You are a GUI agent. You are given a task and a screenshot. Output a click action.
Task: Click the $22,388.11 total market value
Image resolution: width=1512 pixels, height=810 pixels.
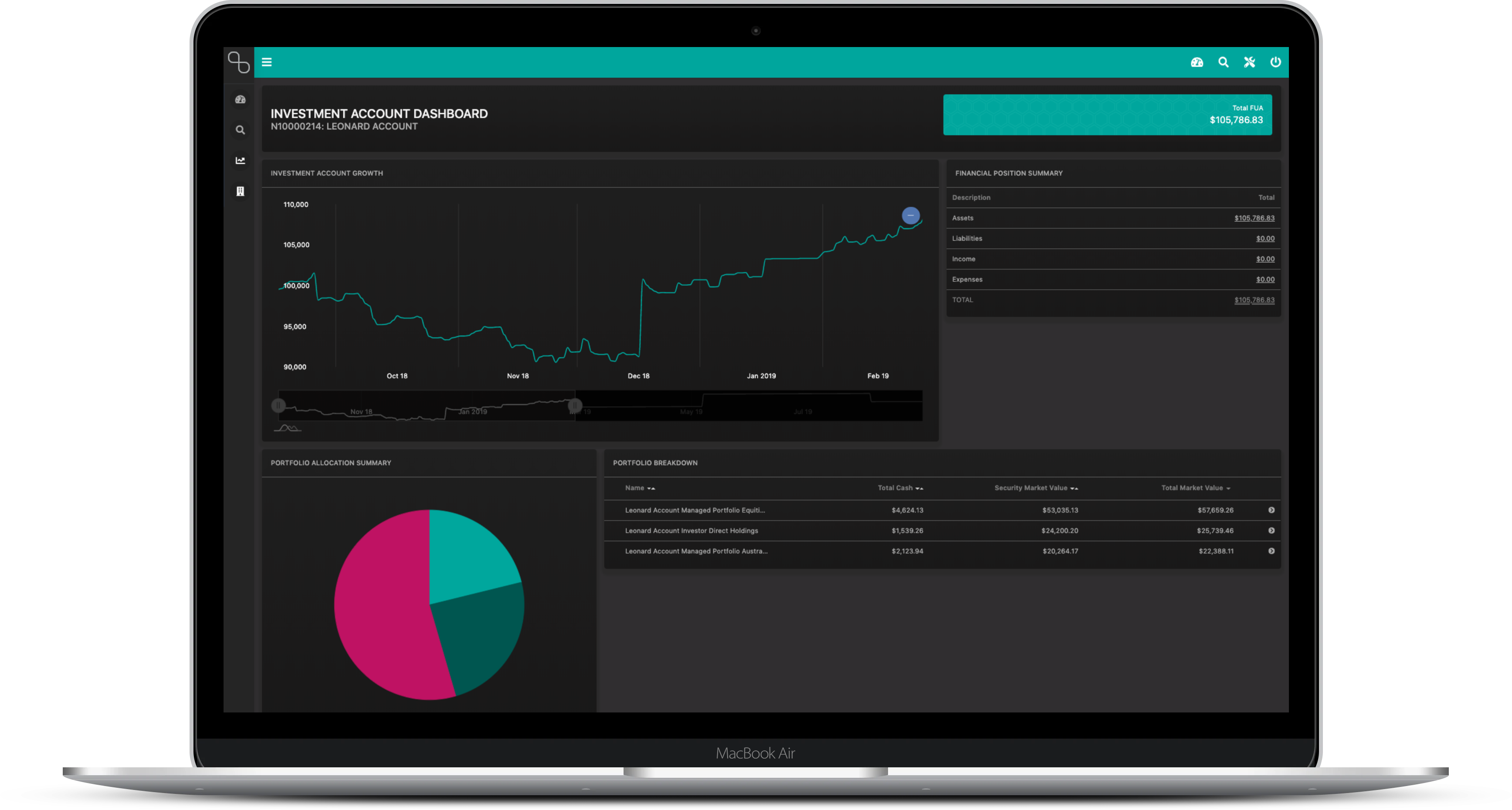[1216, 551]
